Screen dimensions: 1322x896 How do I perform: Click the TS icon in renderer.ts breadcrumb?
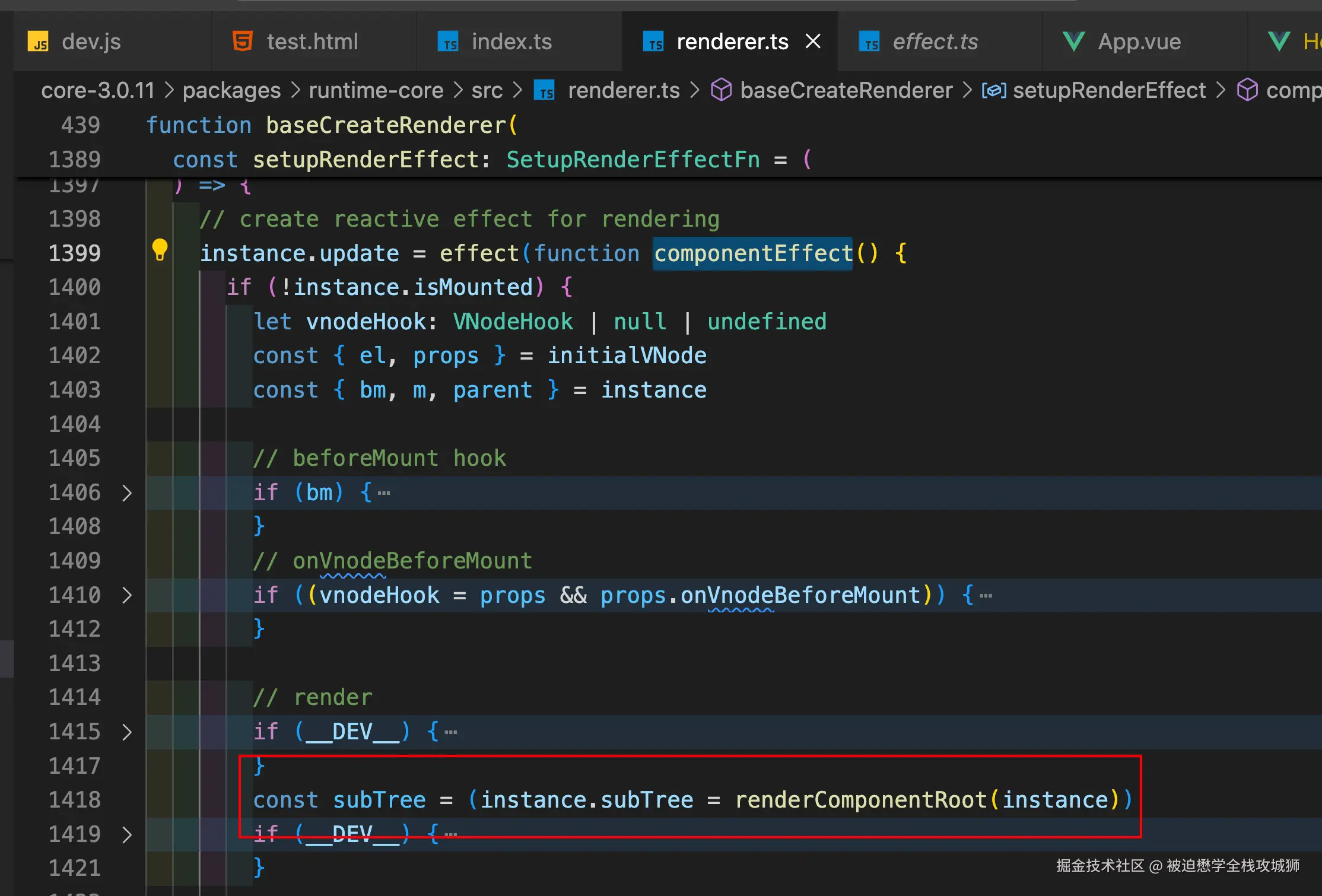(x=544, y=90)
